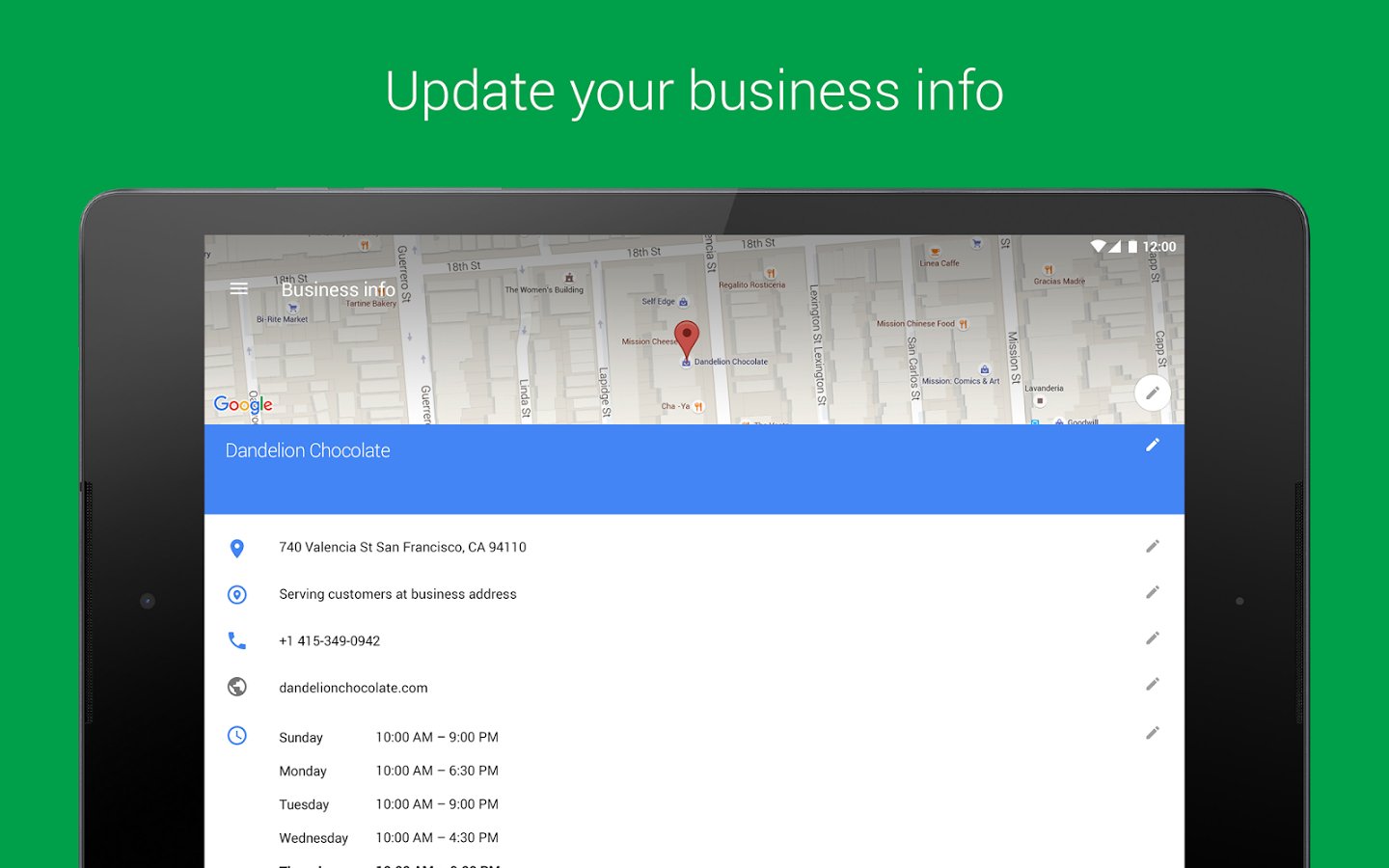Edit the phone number with pencil icon

tap(1152, 638)
